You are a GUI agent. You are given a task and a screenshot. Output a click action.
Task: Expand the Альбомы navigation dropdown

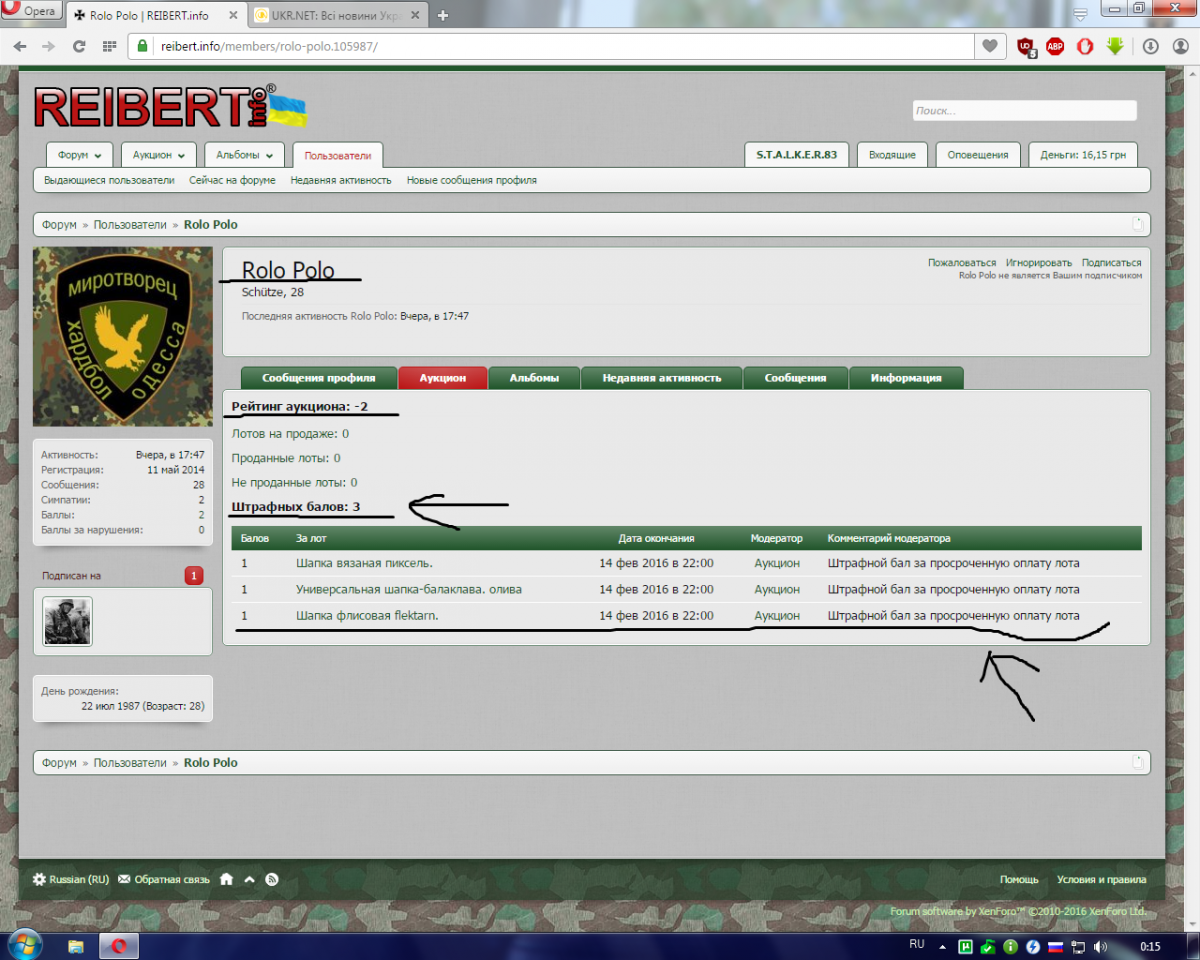tap(244, 156)
